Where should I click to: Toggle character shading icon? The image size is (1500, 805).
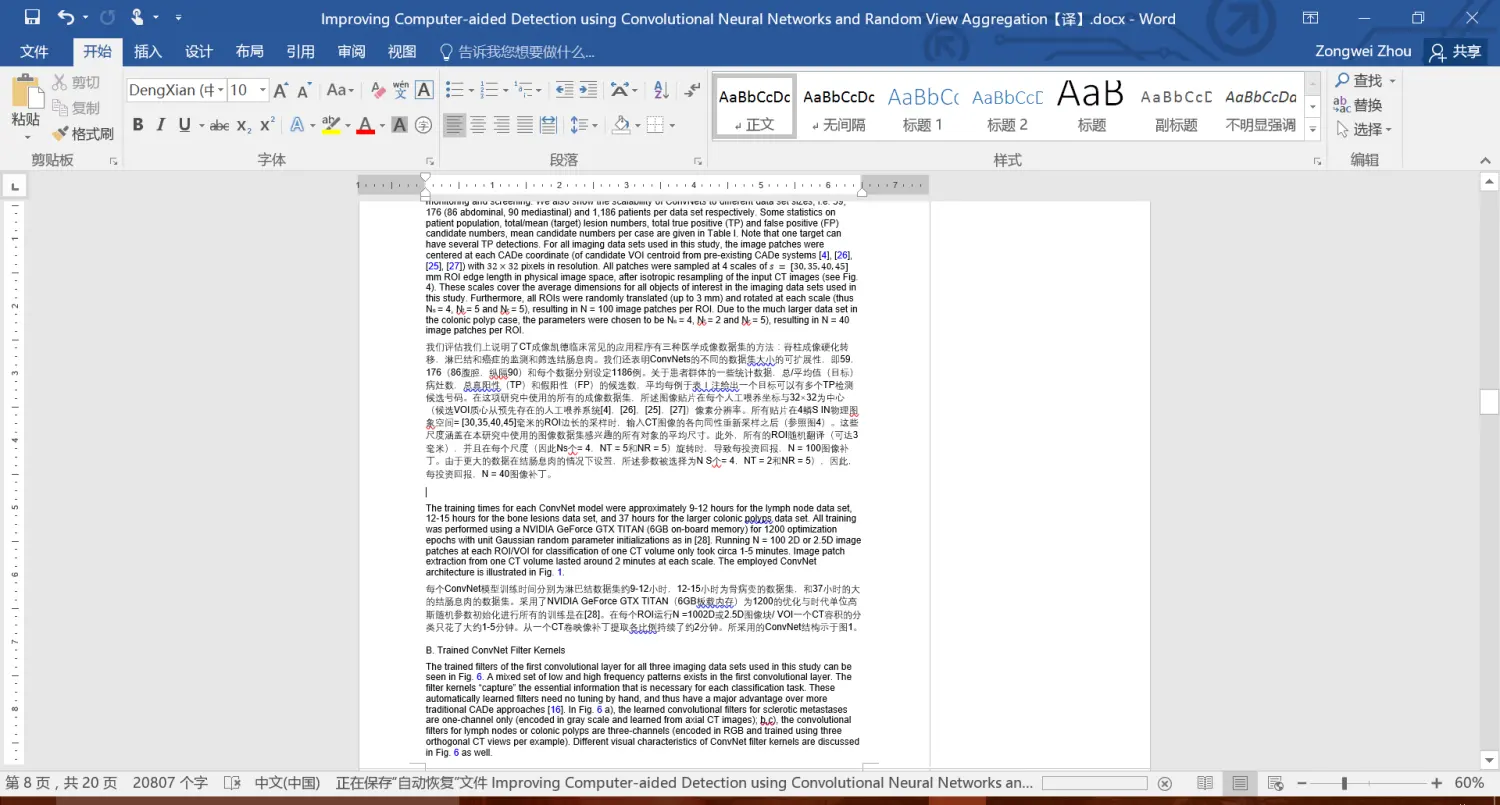(x=399, y=125)
